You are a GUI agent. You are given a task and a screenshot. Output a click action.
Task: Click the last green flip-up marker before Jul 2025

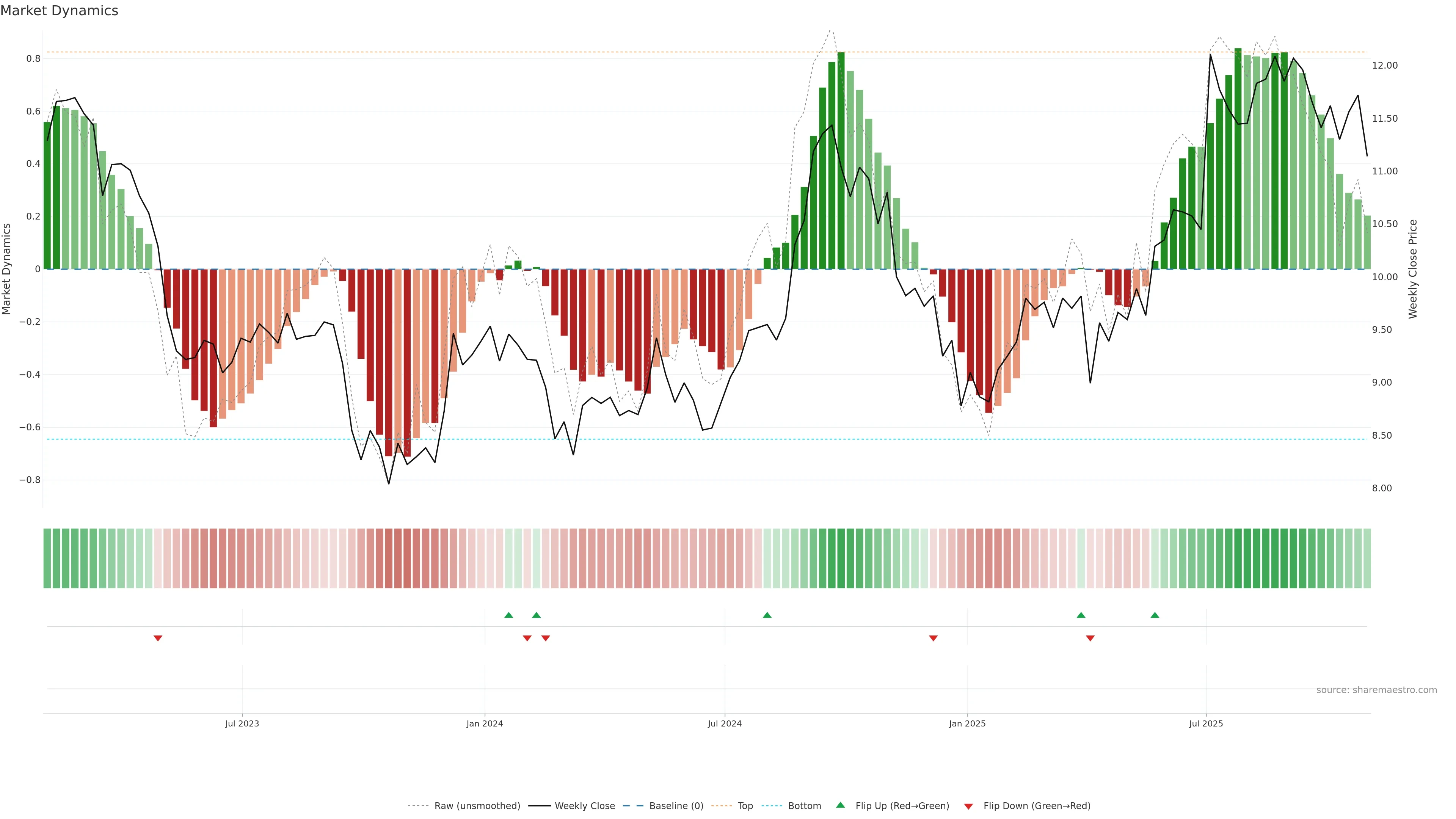point(1155,615)
